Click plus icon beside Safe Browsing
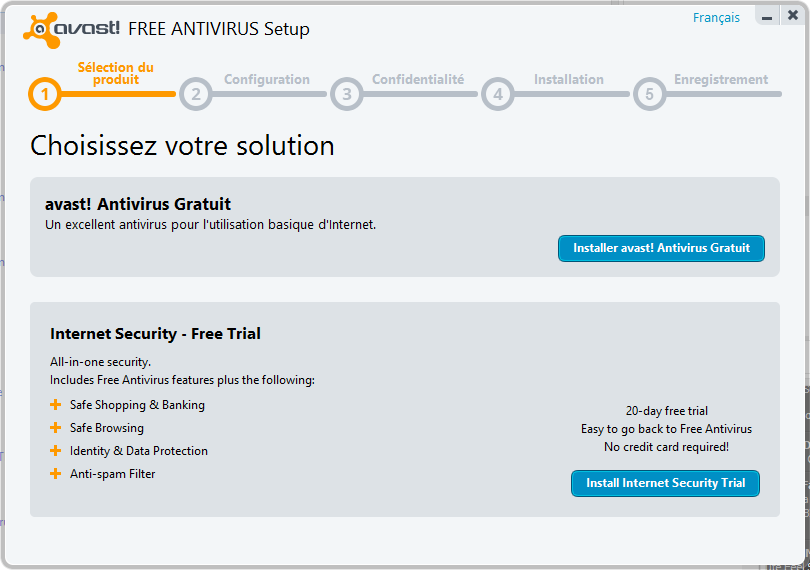Screen dimensions: 810x570 [x=56, y=428]
